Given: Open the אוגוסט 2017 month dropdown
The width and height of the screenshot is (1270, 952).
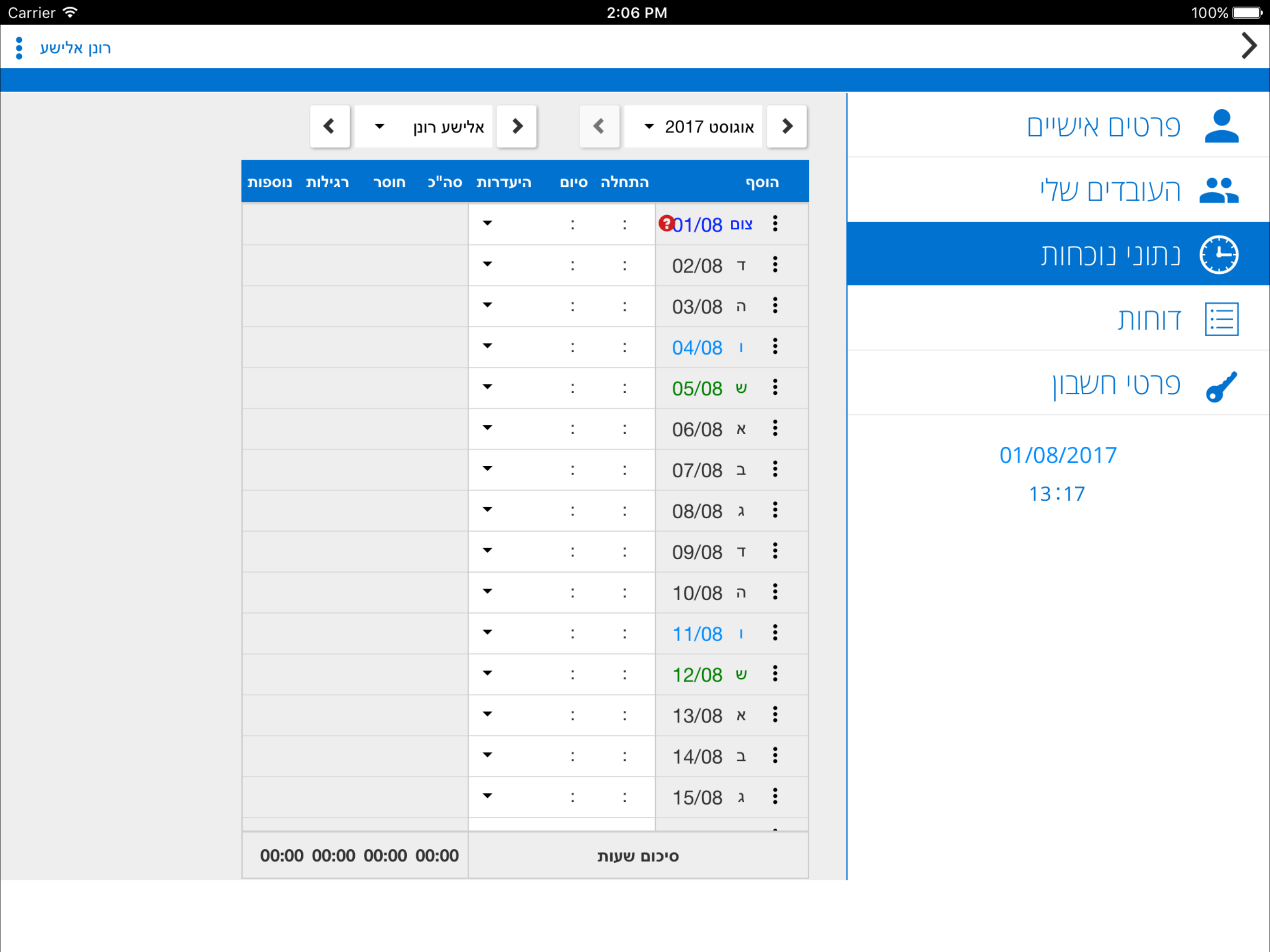Looking at the screenshot, I should [x=693, y=126].
